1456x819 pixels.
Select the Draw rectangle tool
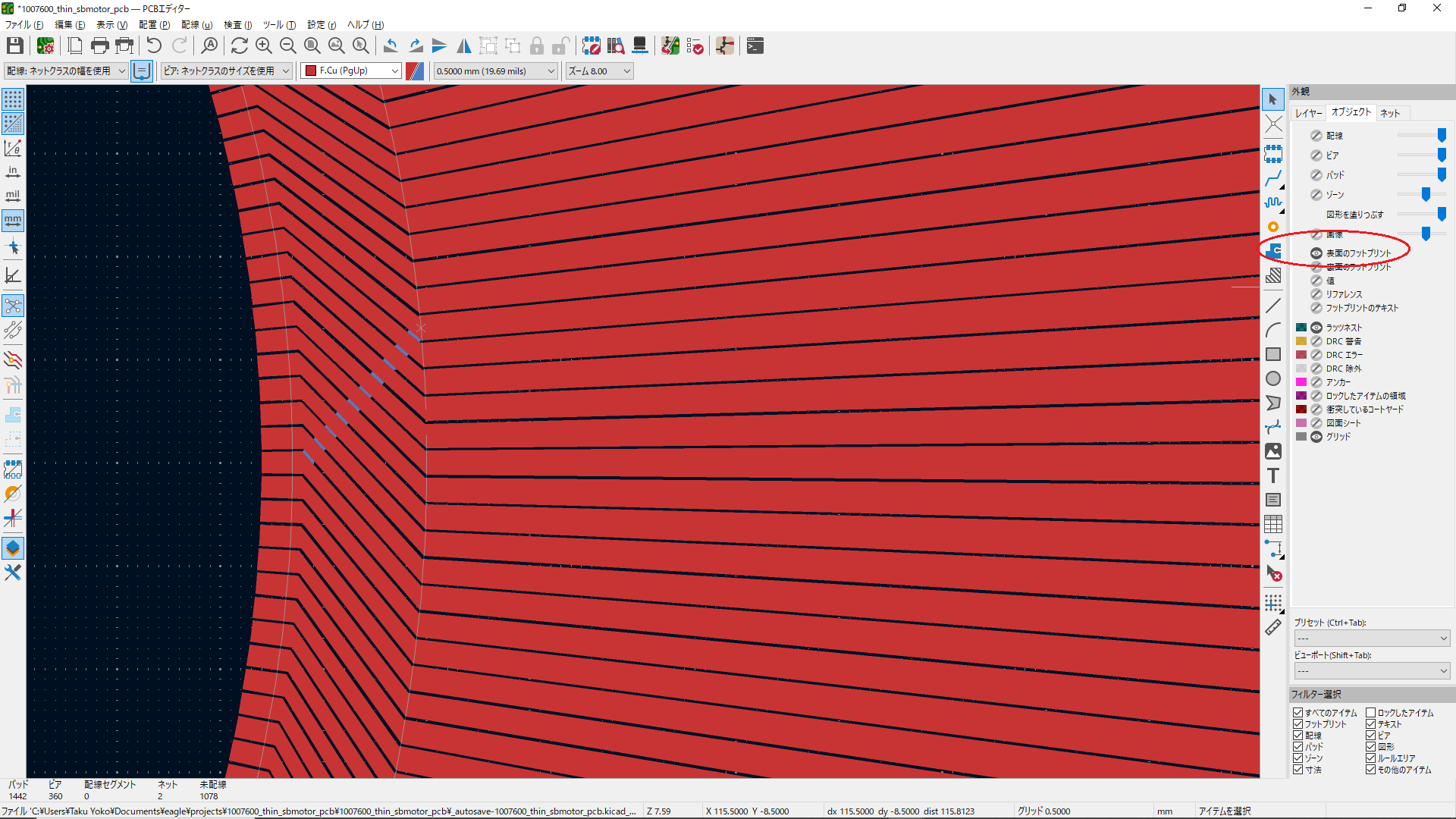click(x=1273, y=354)
